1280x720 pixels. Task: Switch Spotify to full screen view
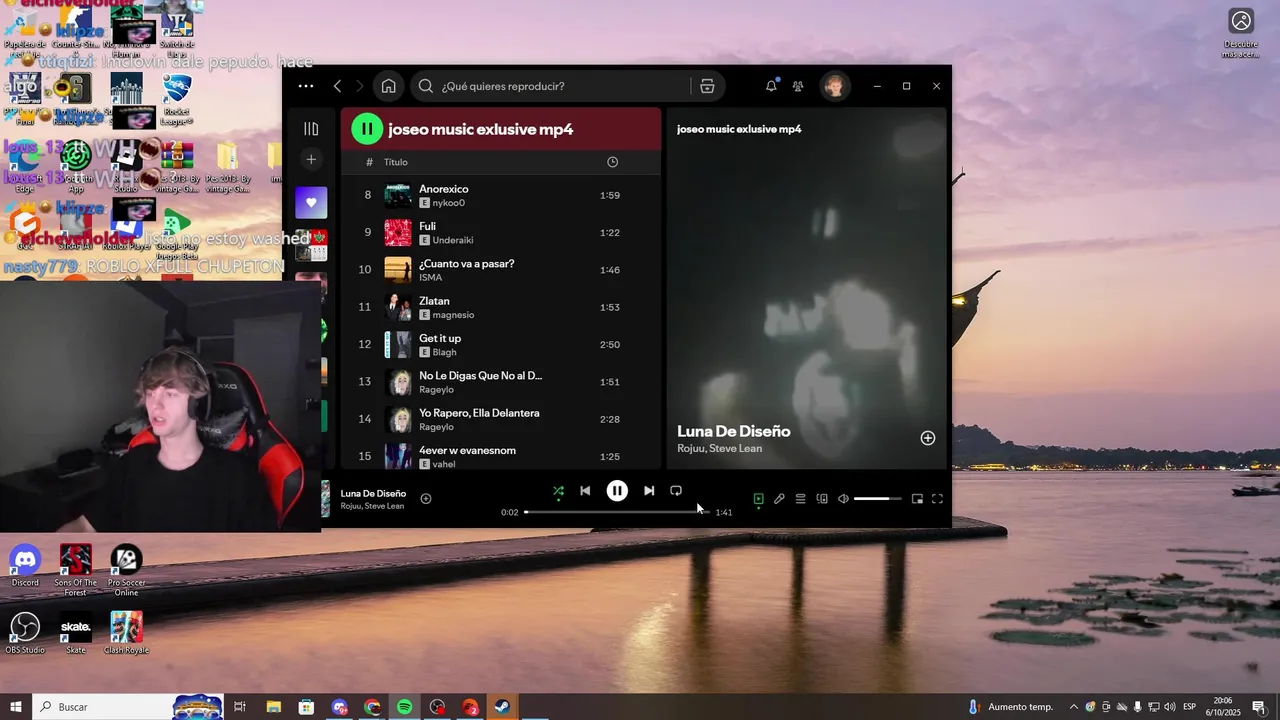pos(937,499)
